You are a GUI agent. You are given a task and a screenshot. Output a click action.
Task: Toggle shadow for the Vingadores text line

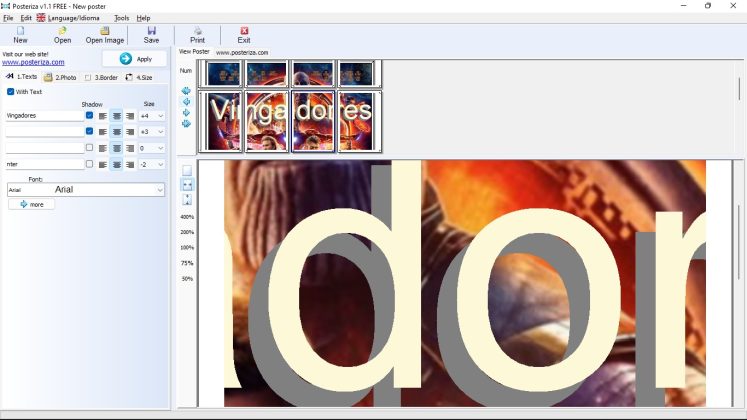89,115
